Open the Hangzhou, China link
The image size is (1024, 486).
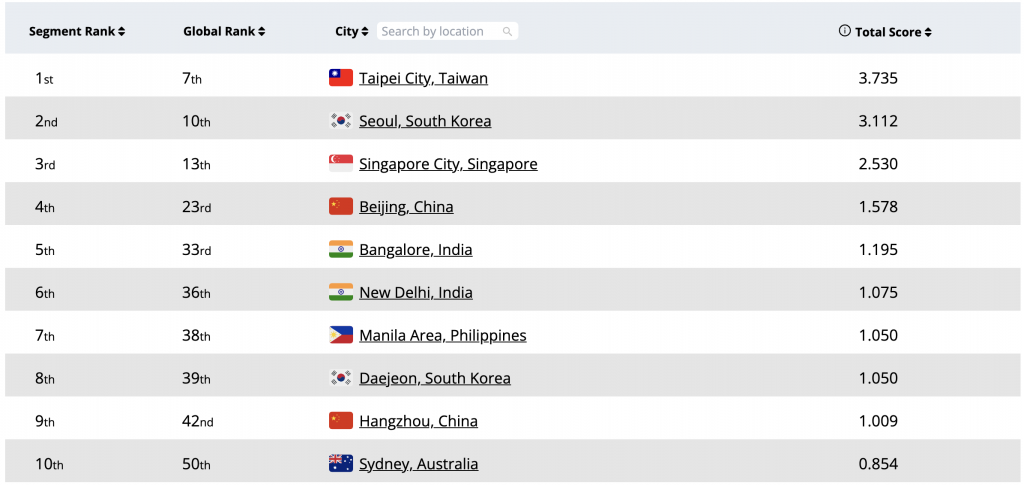[418, 421]
